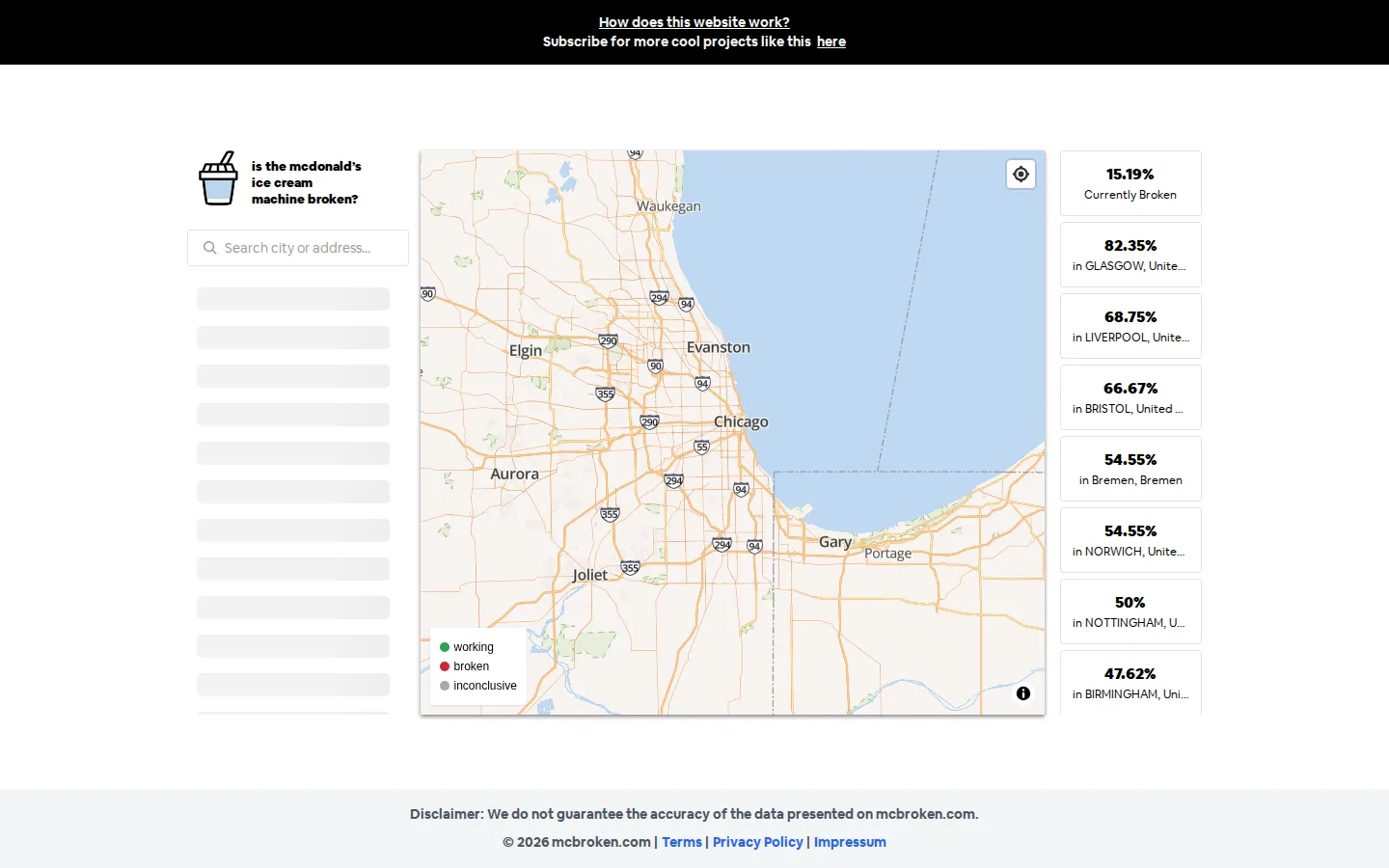
Task: Click the Elgin label on the map
Action: tap(526, 351)
